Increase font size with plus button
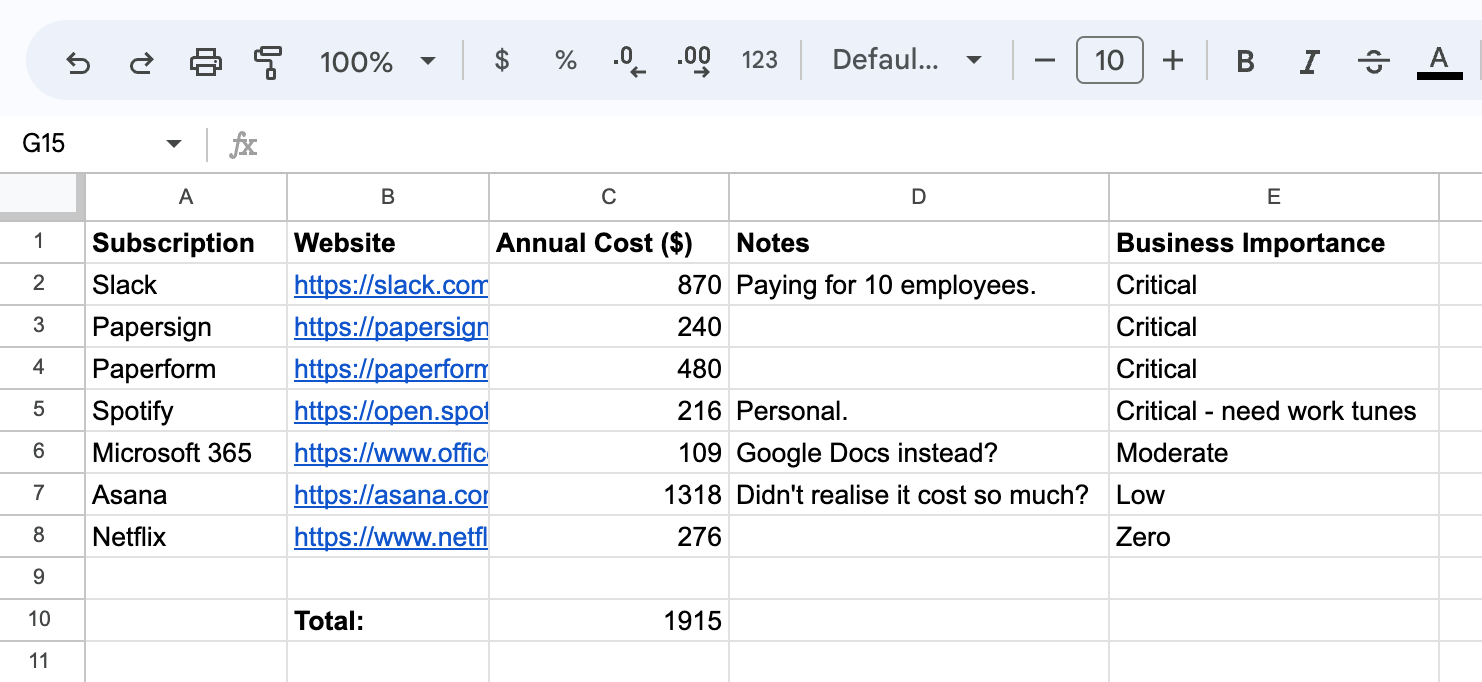Screen dimensions: 1482x682 tap(1173, 61)
